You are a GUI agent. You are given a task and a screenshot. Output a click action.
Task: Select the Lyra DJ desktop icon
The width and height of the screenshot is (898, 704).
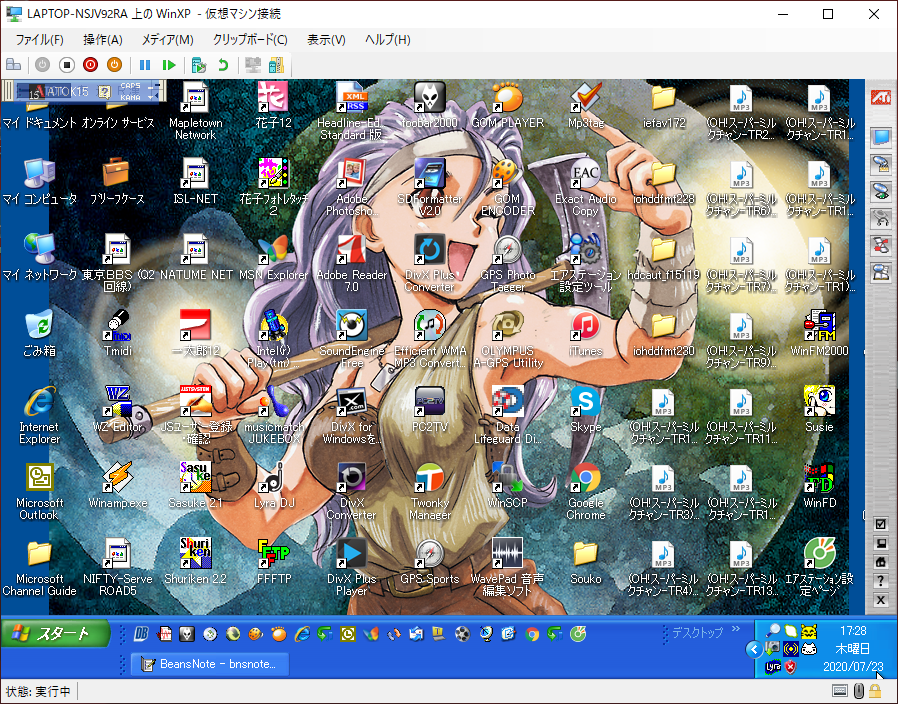point(274,486)
